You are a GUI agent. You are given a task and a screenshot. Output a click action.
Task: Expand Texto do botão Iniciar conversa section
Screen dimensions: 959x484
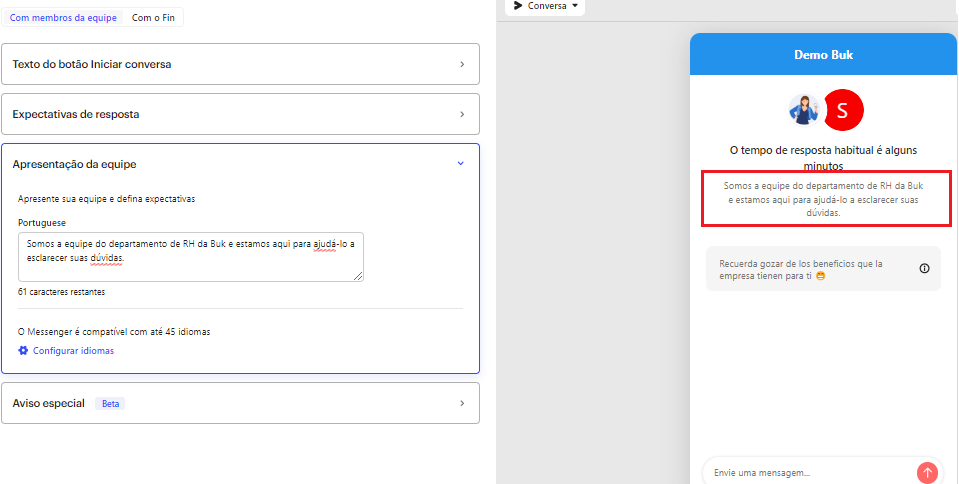pos(240,64)
